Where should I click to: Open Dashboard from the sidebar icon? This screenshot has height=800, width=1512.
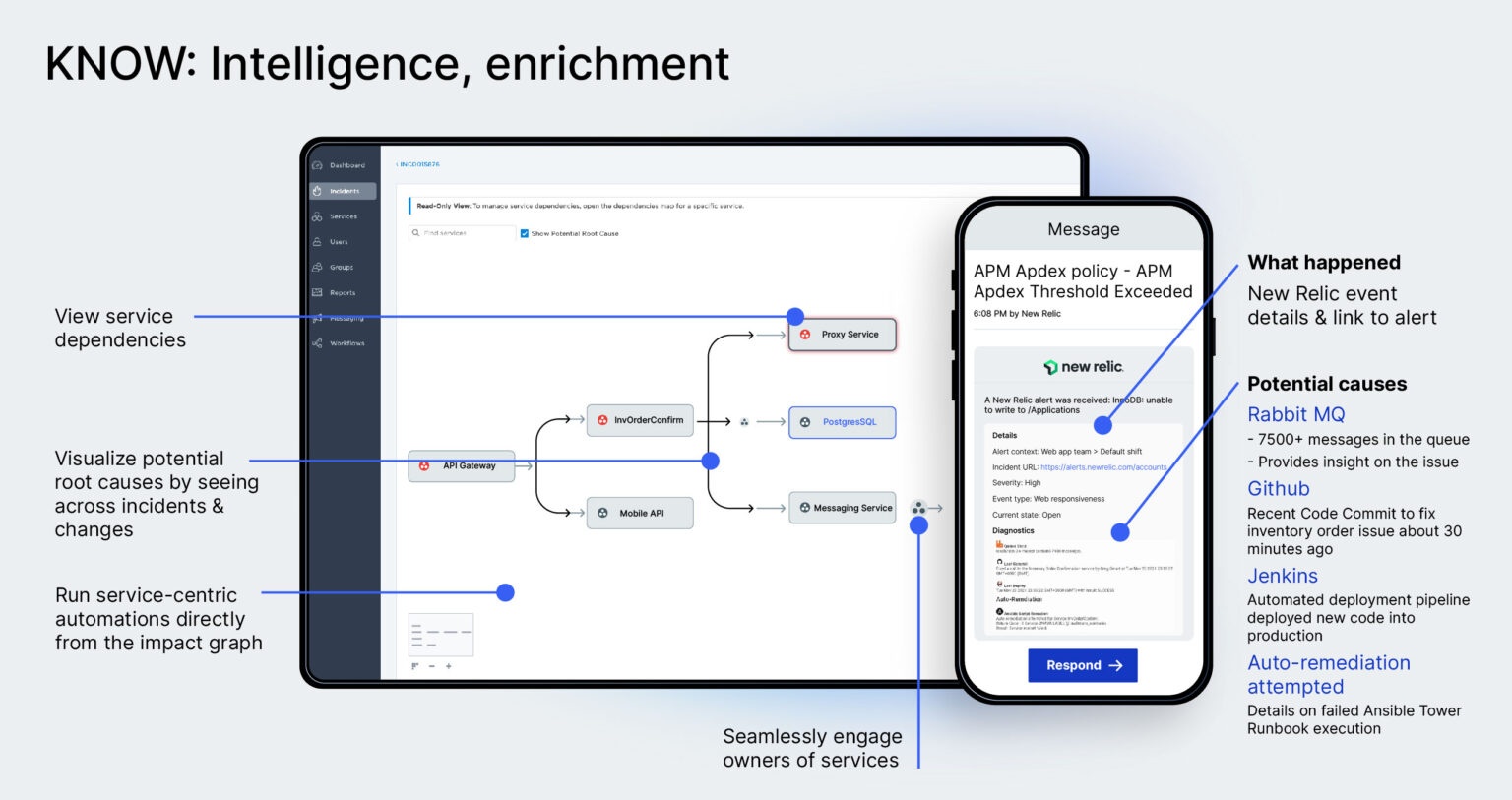click(x=317, y=165)
